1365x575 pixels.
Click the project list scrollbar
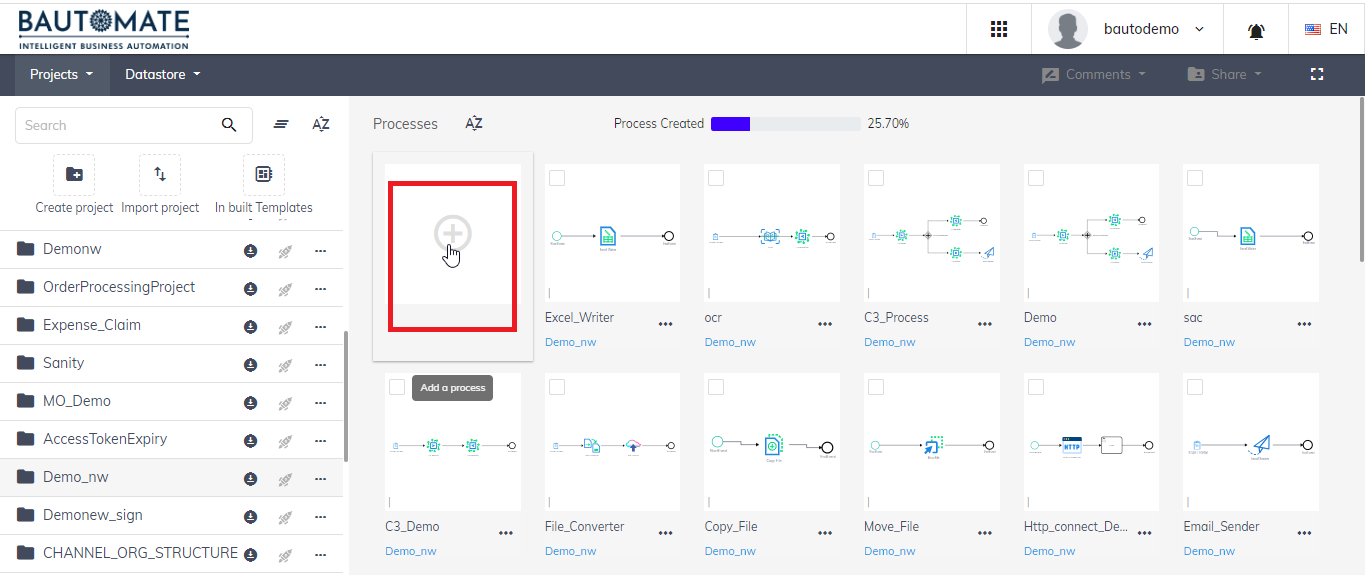click(346, 396)
